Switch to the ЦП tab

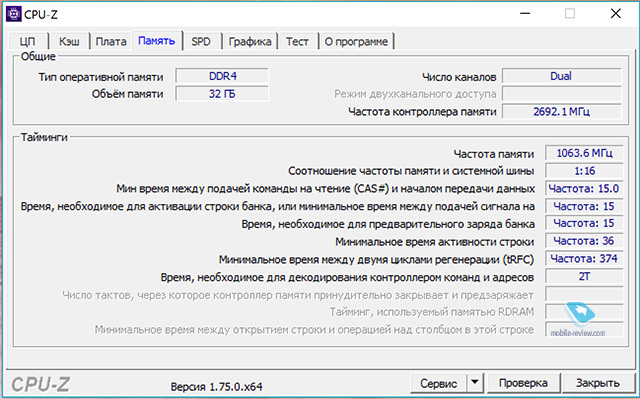click(x=27, y=42)
